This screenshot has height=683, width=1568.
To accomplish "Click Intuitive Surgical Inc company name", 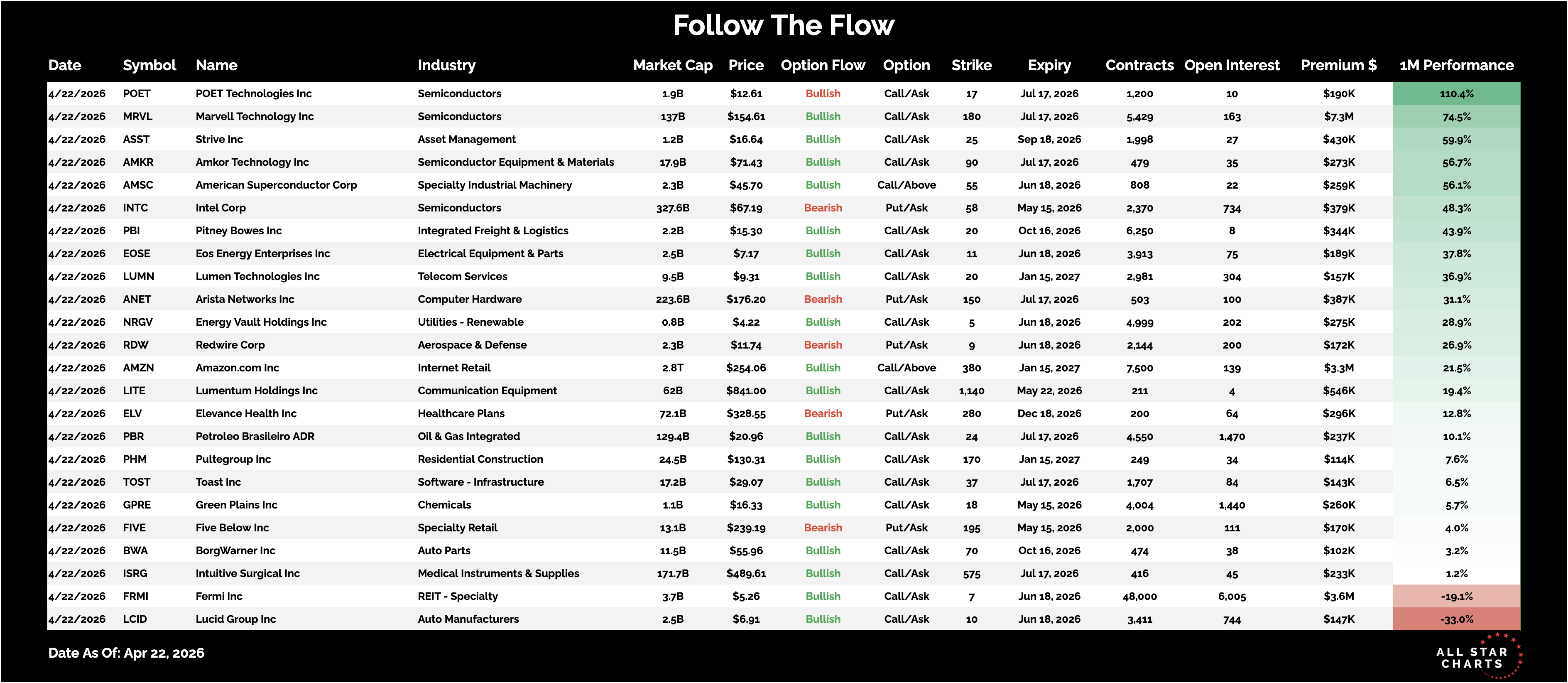I will (247, 573).
